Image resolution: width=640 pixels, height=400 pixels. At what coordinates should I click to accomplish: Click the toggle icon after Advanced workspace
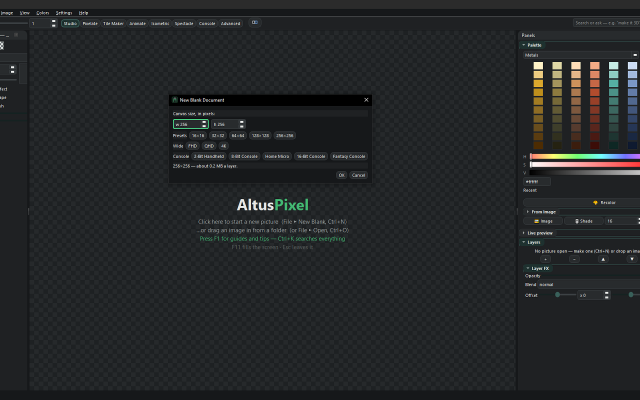coord(255,22)
